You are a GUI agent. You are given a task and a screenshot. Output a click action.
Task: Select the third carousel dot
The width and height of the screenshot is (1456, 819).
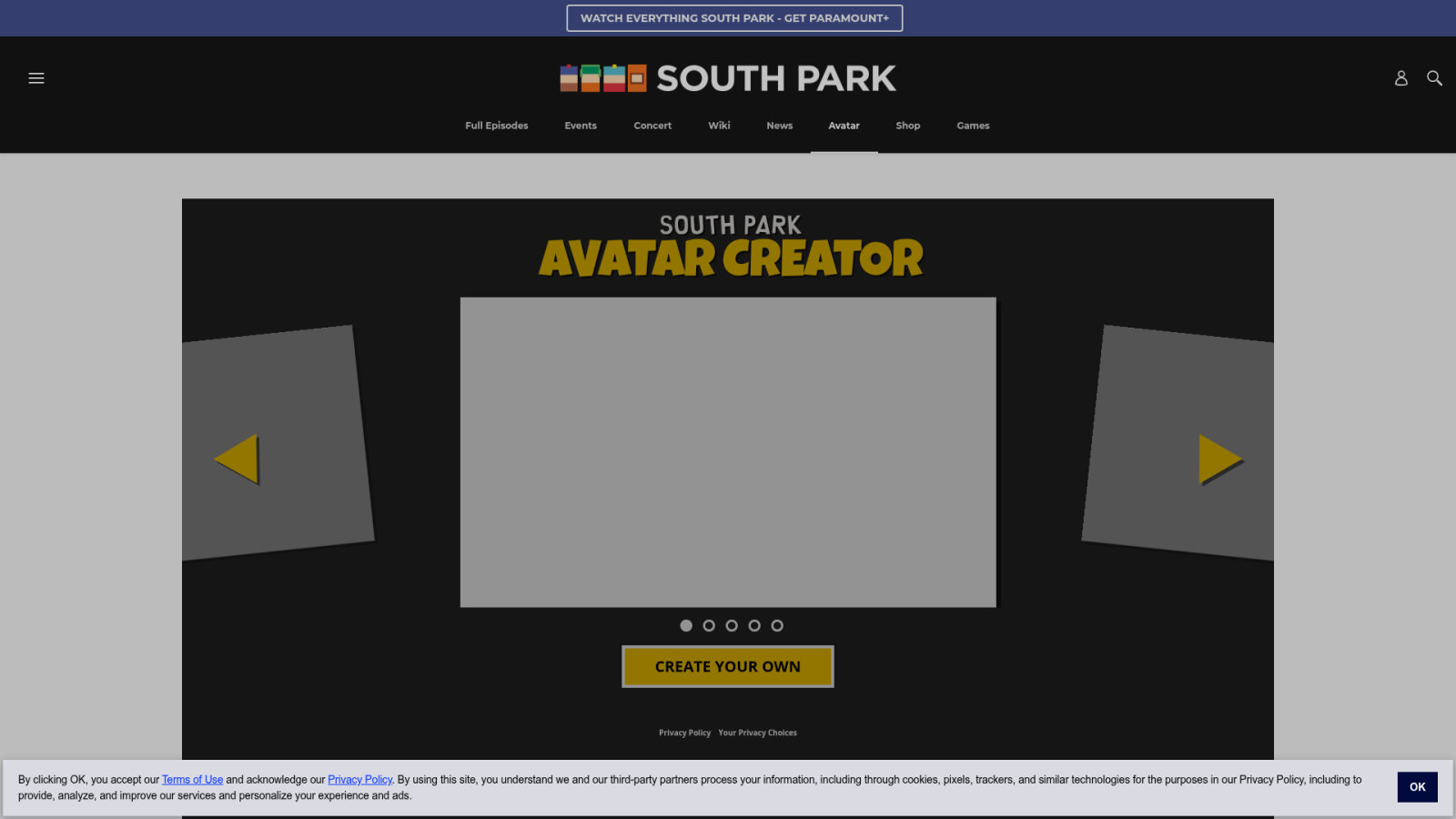click(x=732, y=625)
